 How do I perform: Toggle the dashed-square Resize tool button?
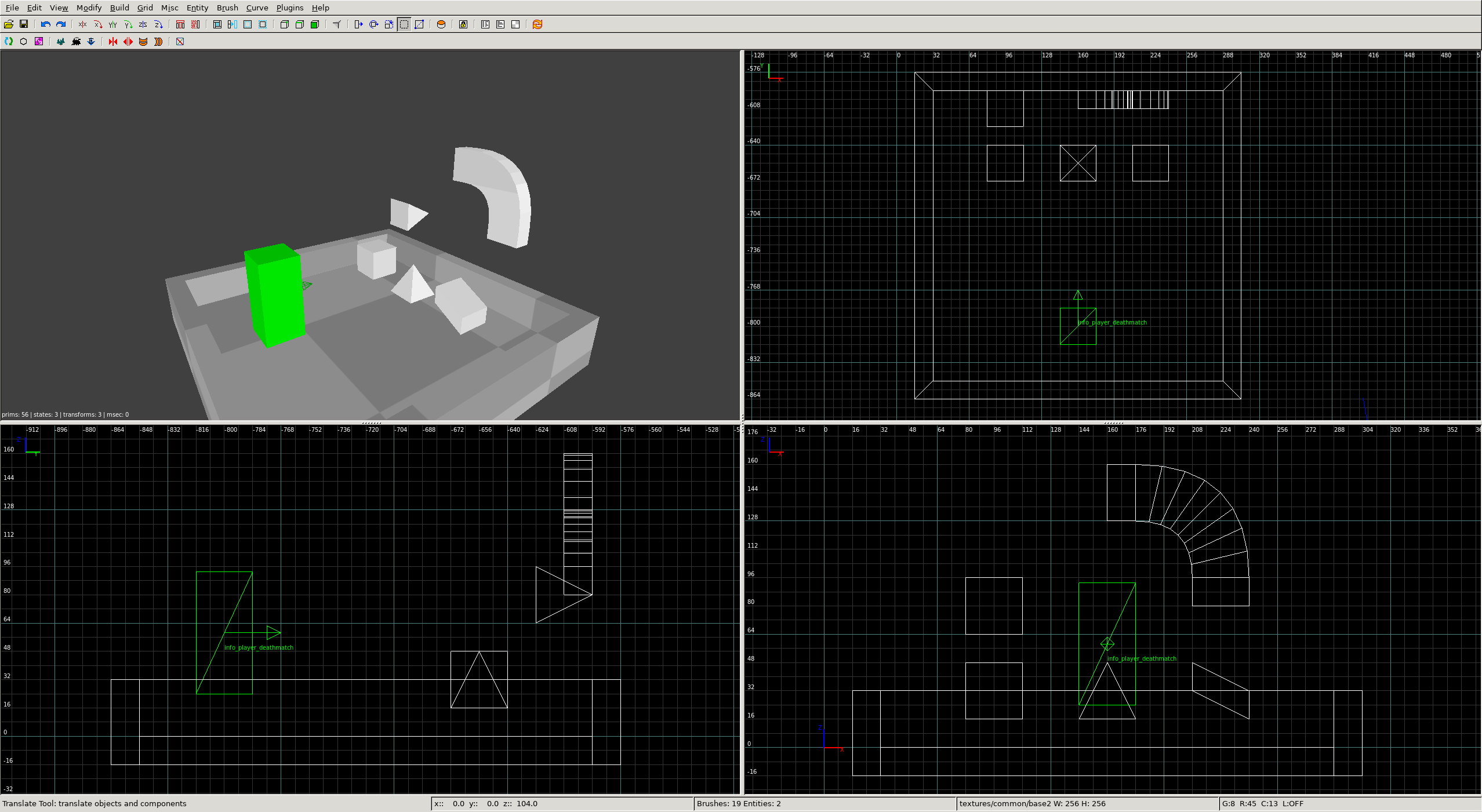[404, 24]
